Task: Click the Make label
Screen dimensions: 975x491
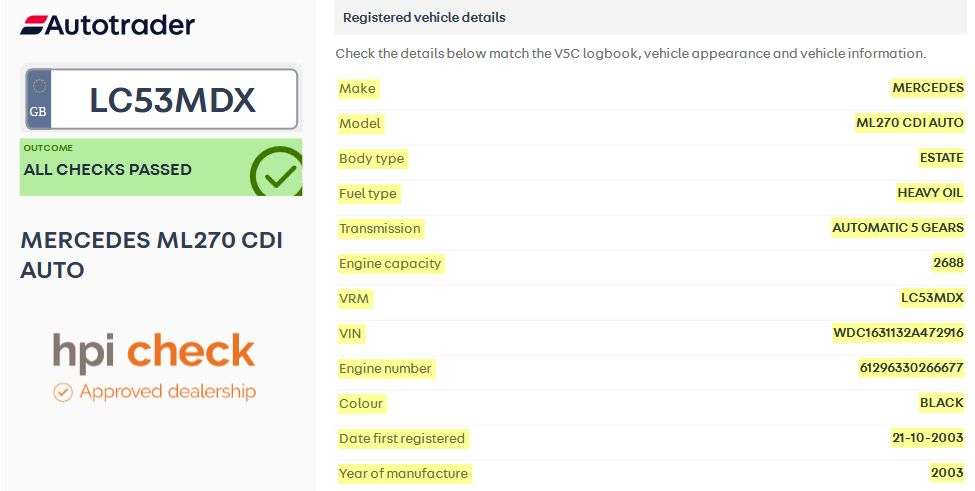Action: pyautogui.click(x=357, y=88)
